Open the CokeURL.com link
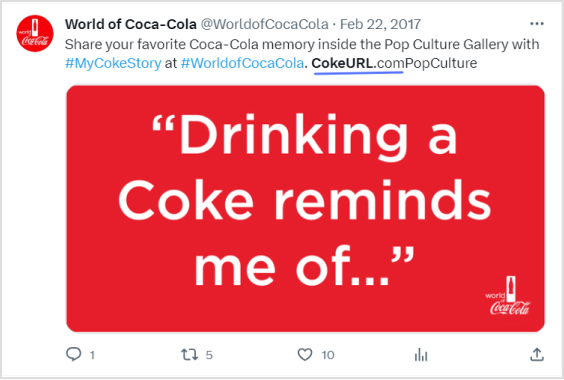Viewport: 564px width, 380px height. [x=358, y=63]
